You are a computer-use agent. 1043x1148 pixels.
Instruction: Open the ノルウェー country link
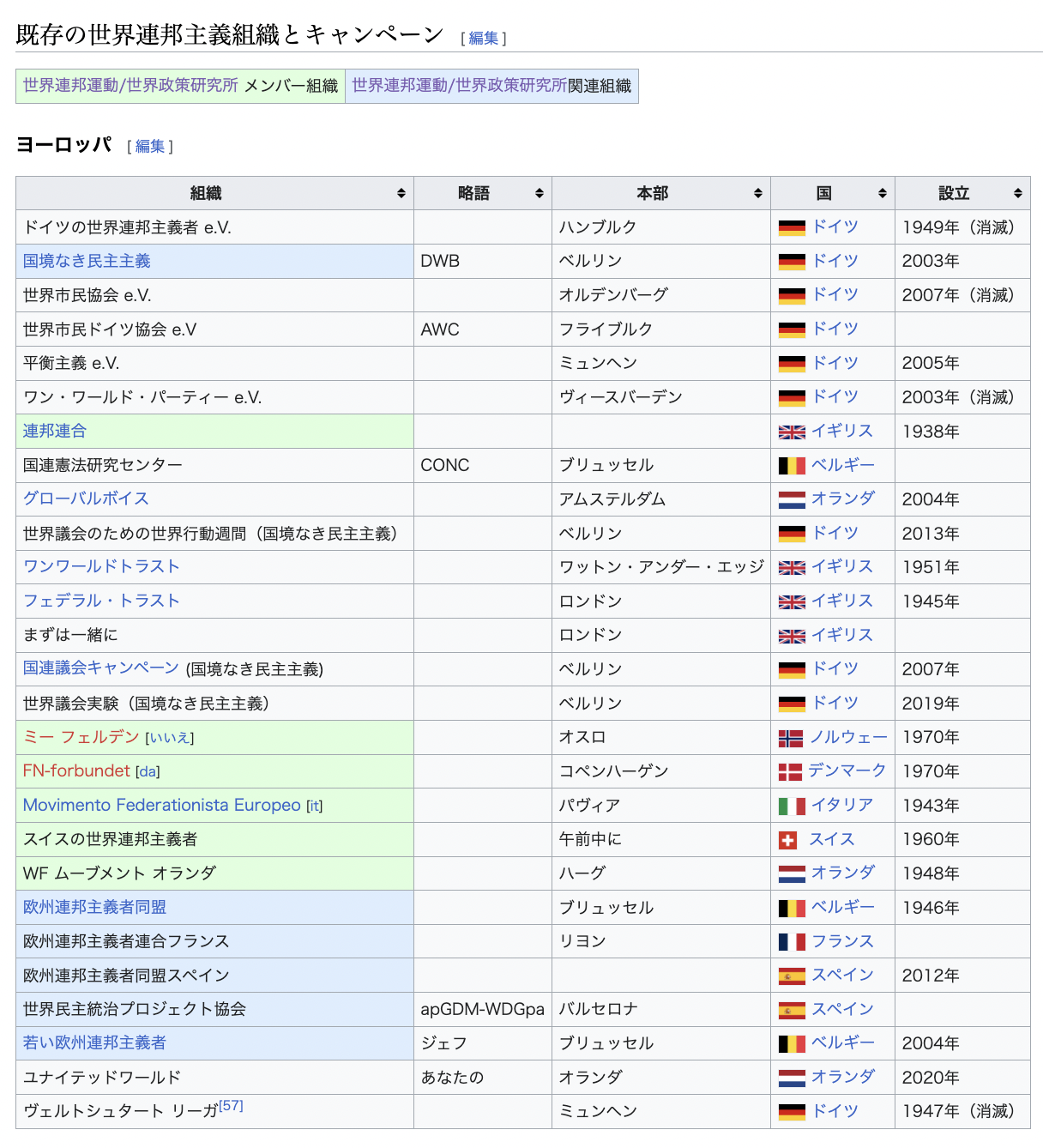point(849,737)
